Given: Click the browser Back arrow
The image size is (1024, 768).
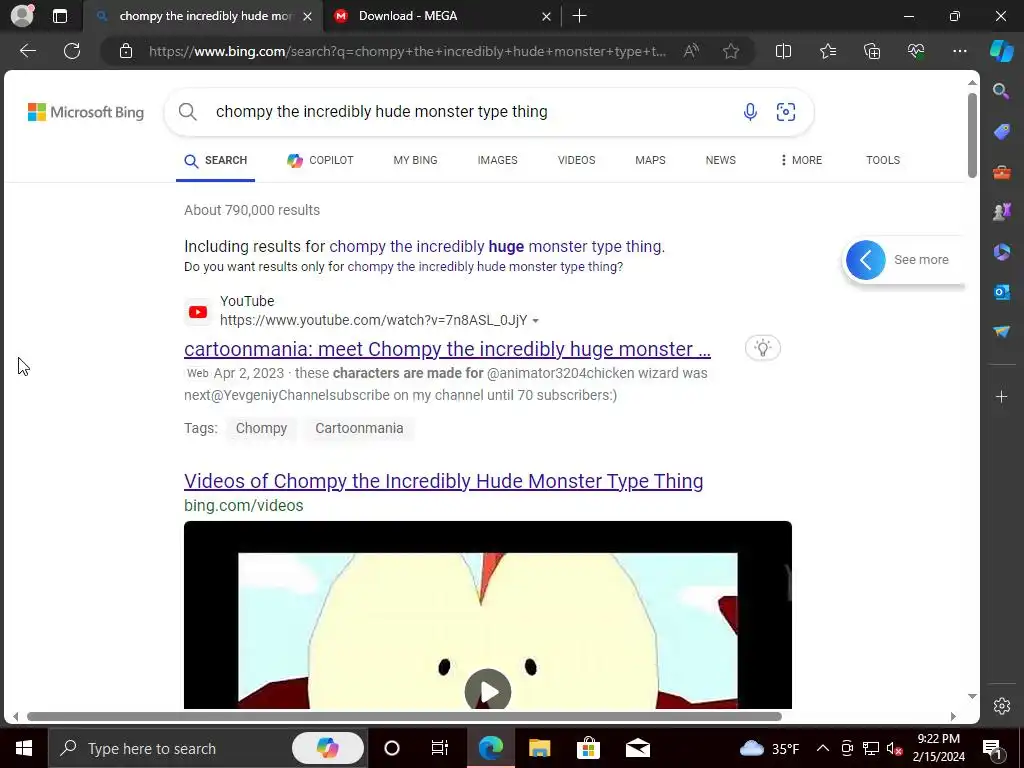Looking at the screenshot, I should 27,51.
